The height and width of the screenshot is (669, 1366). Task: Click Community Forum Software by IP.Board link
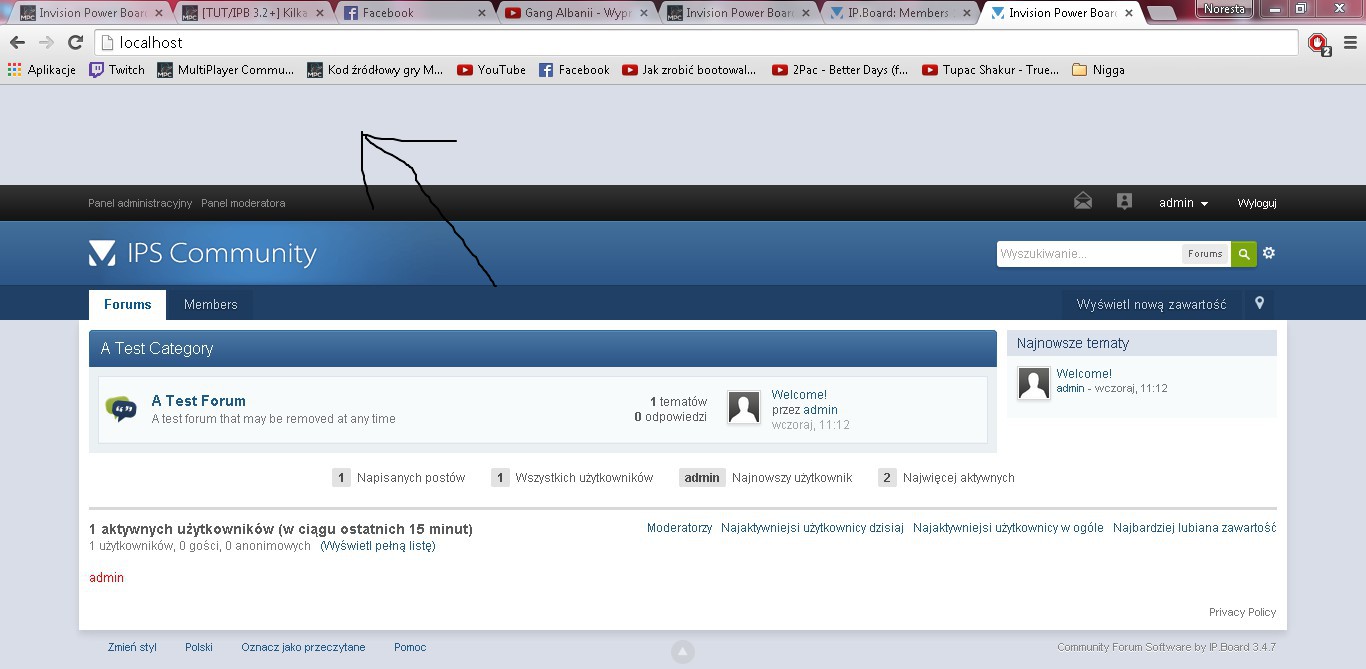[1166, 647]
